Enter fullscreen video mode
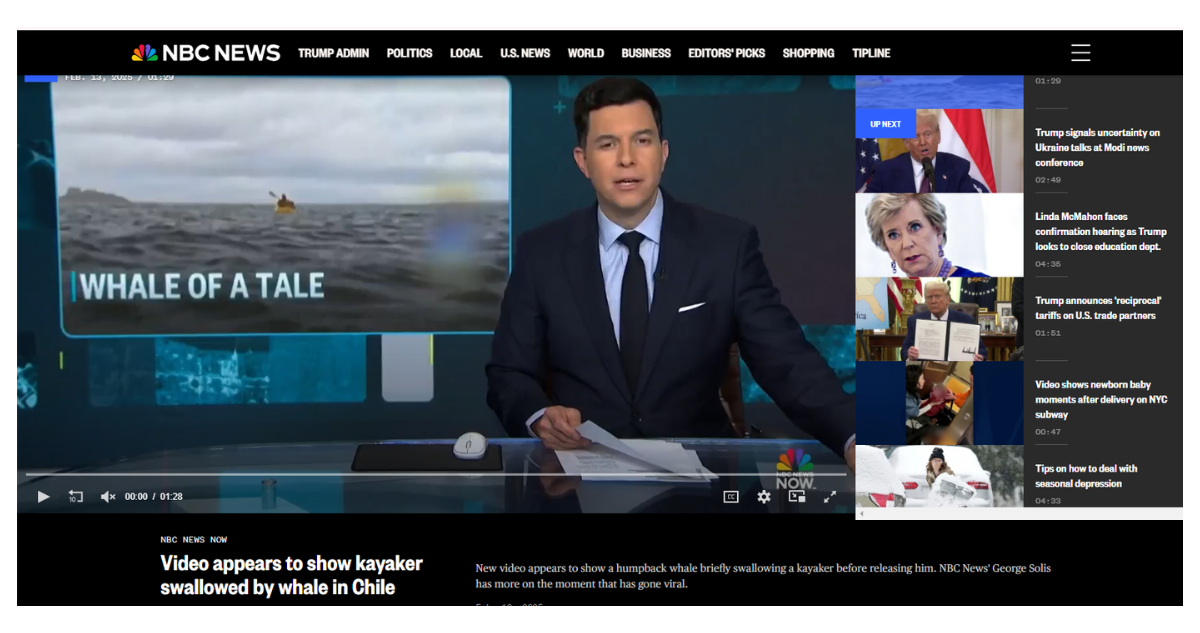Screen dimensions: 1200x633 point(829,496)
